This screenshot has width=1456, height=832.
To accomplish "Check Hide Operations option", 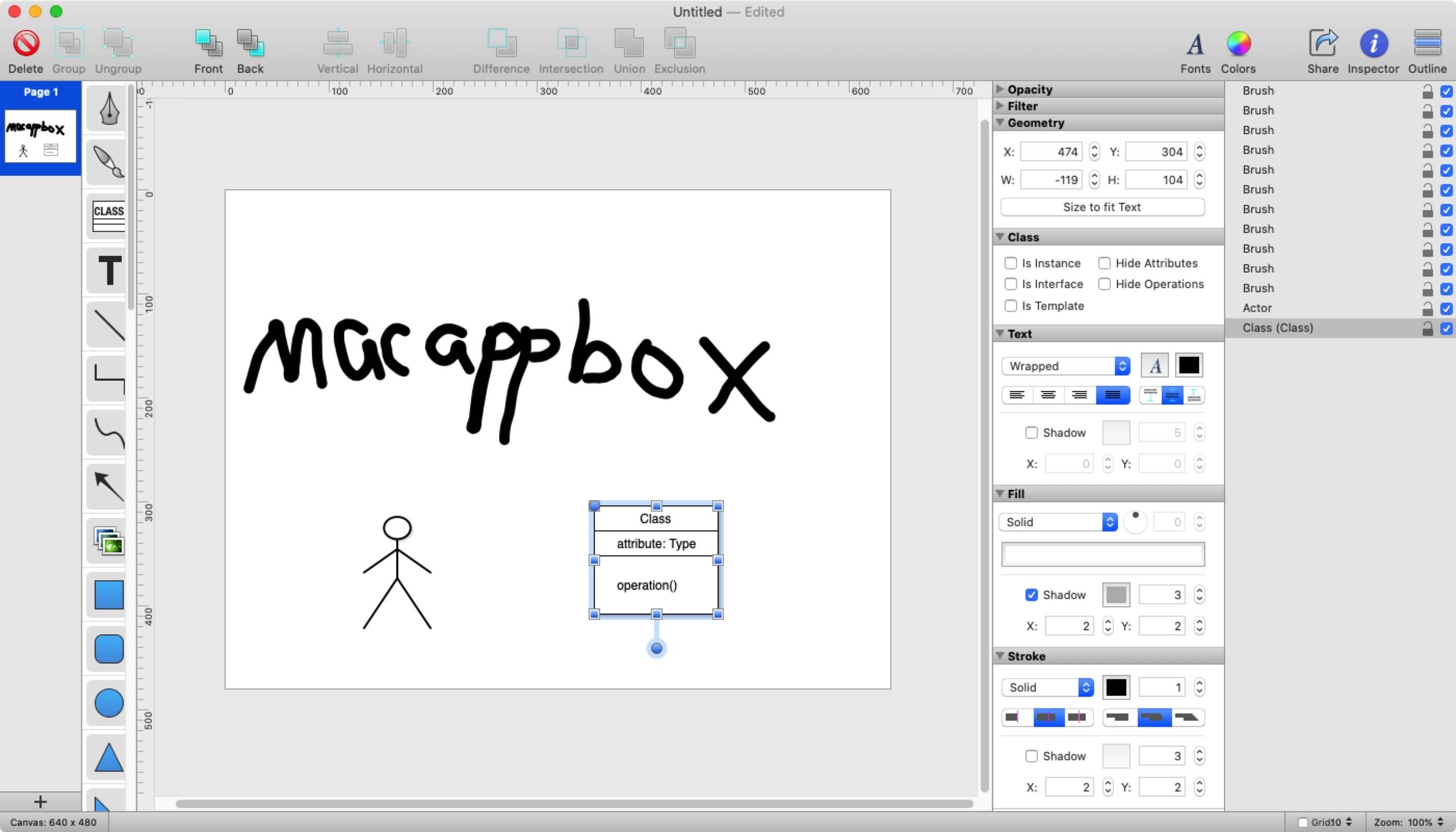I will coord(1104,284).
